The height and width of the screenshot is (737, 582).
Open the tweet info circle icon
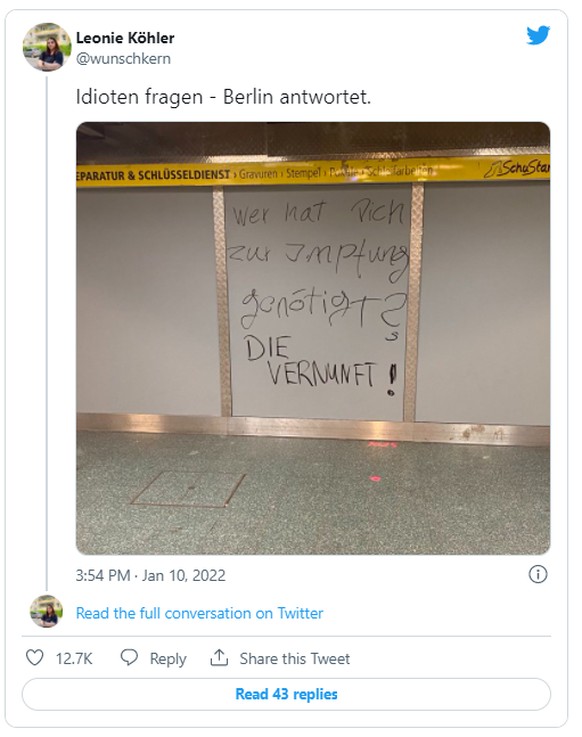click(x=538, y=574)
